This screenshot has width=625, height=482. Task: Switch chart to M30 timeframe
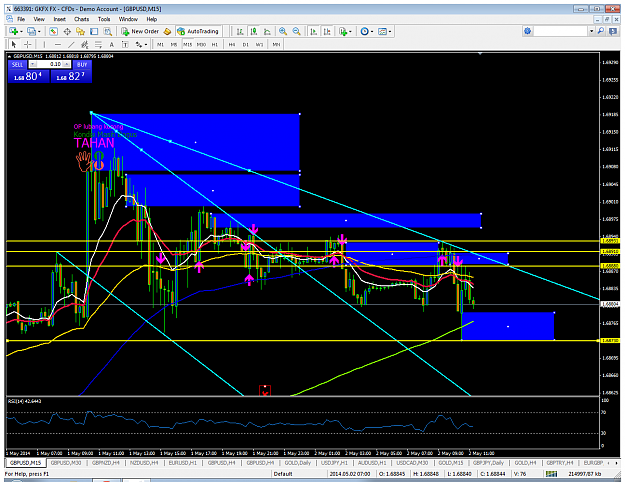click(201, 44)
